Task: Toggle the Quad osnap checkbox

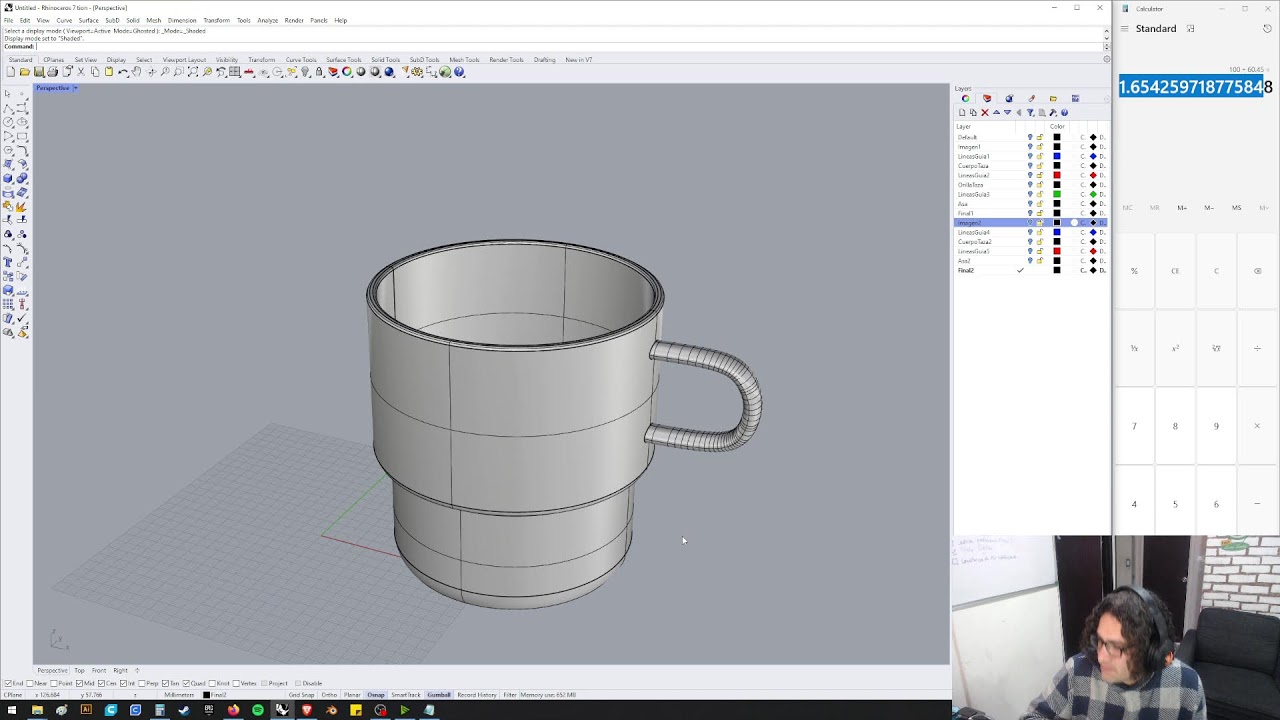Action: tap(186, 683)
